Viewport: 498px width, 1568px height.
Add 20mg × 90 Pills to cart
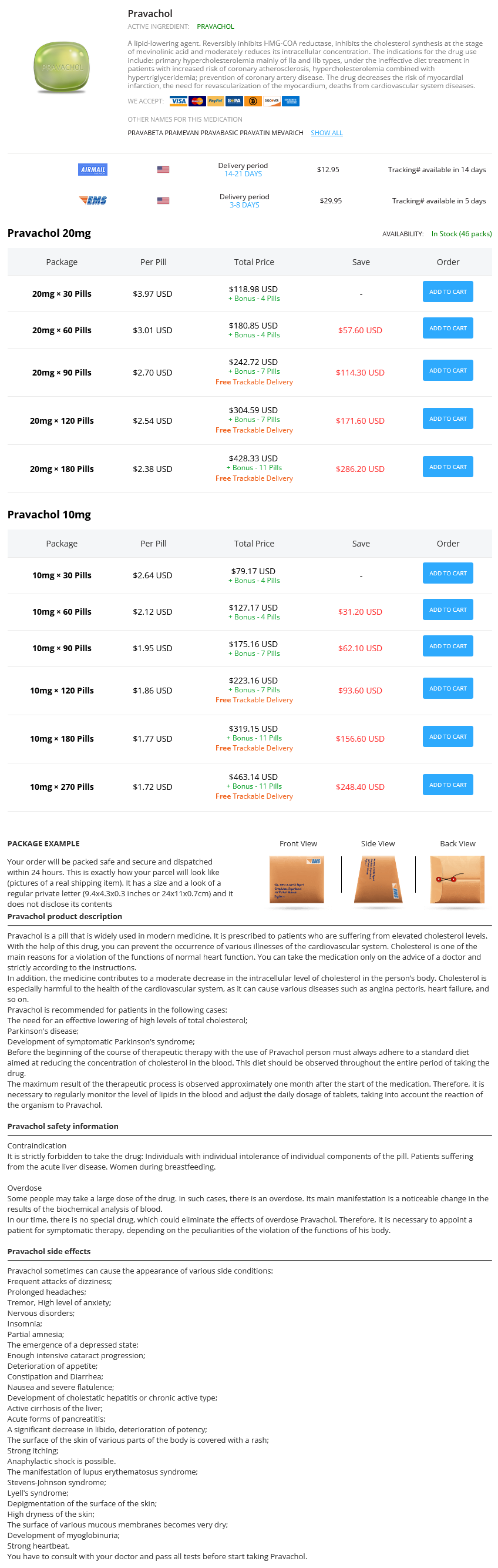(447, 370)
